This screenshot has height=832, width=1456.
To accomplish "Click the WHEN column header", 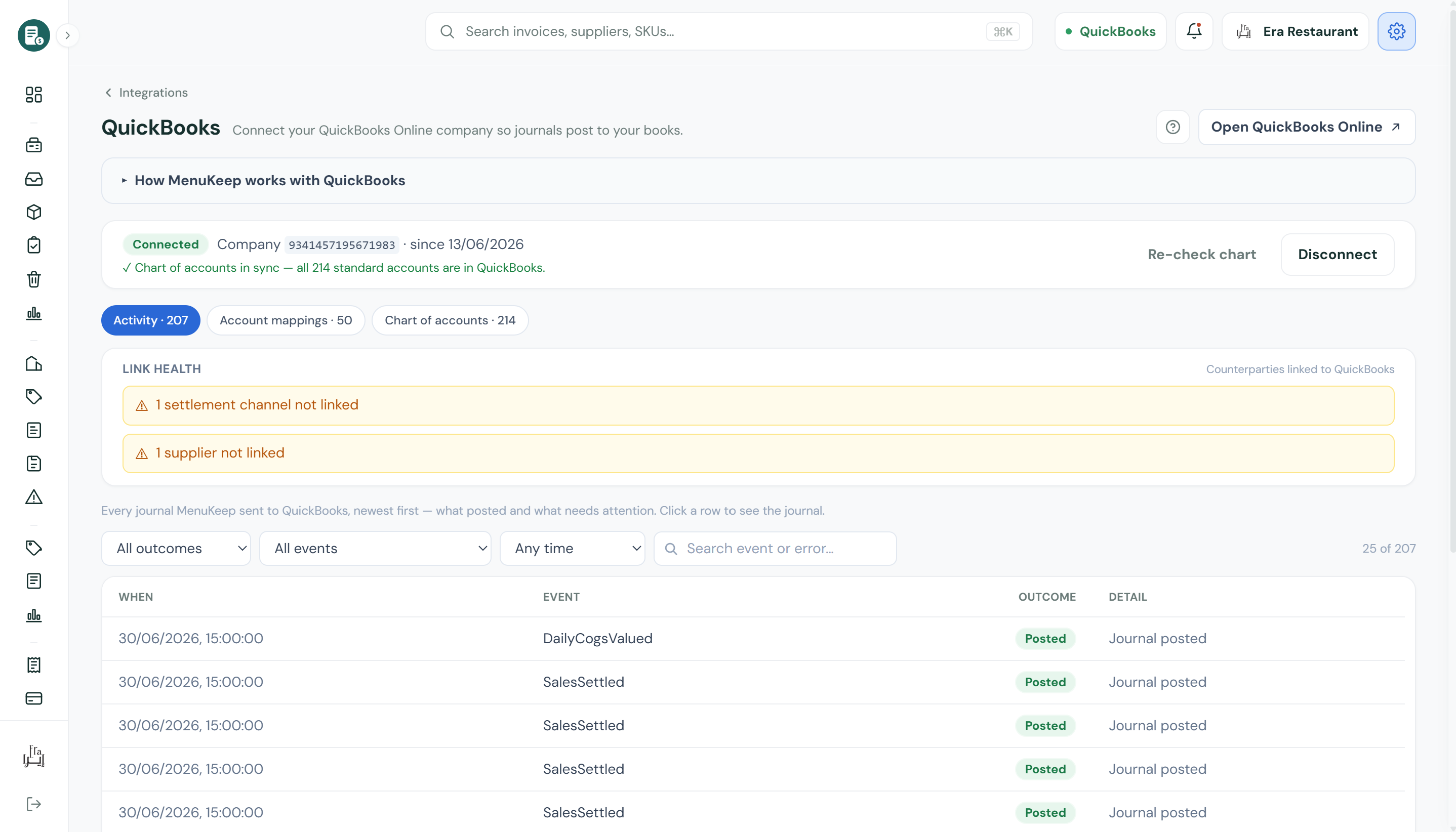I will [x=136, y=597].
